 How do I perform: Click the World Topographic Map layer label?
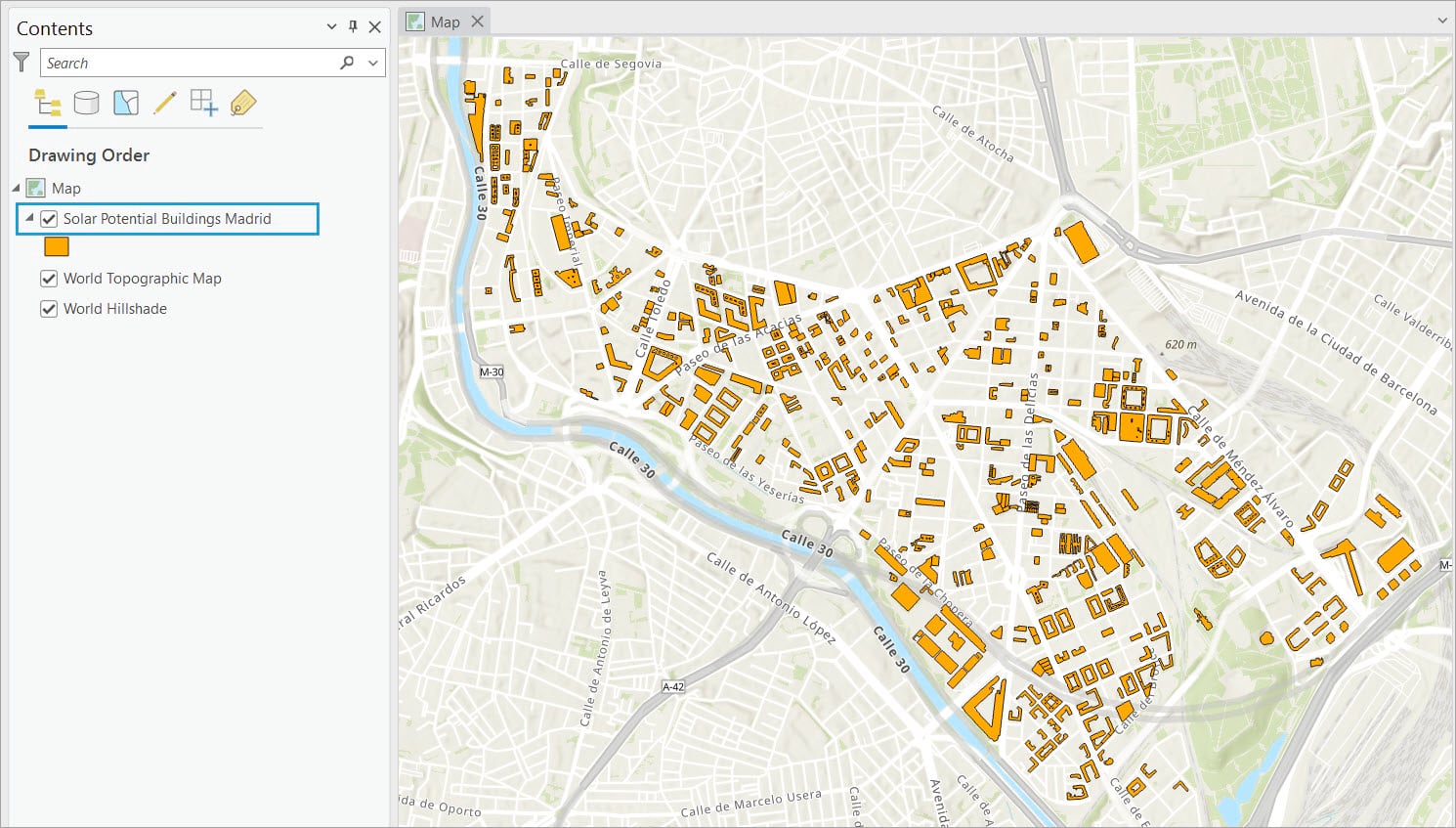coord(143,279)
